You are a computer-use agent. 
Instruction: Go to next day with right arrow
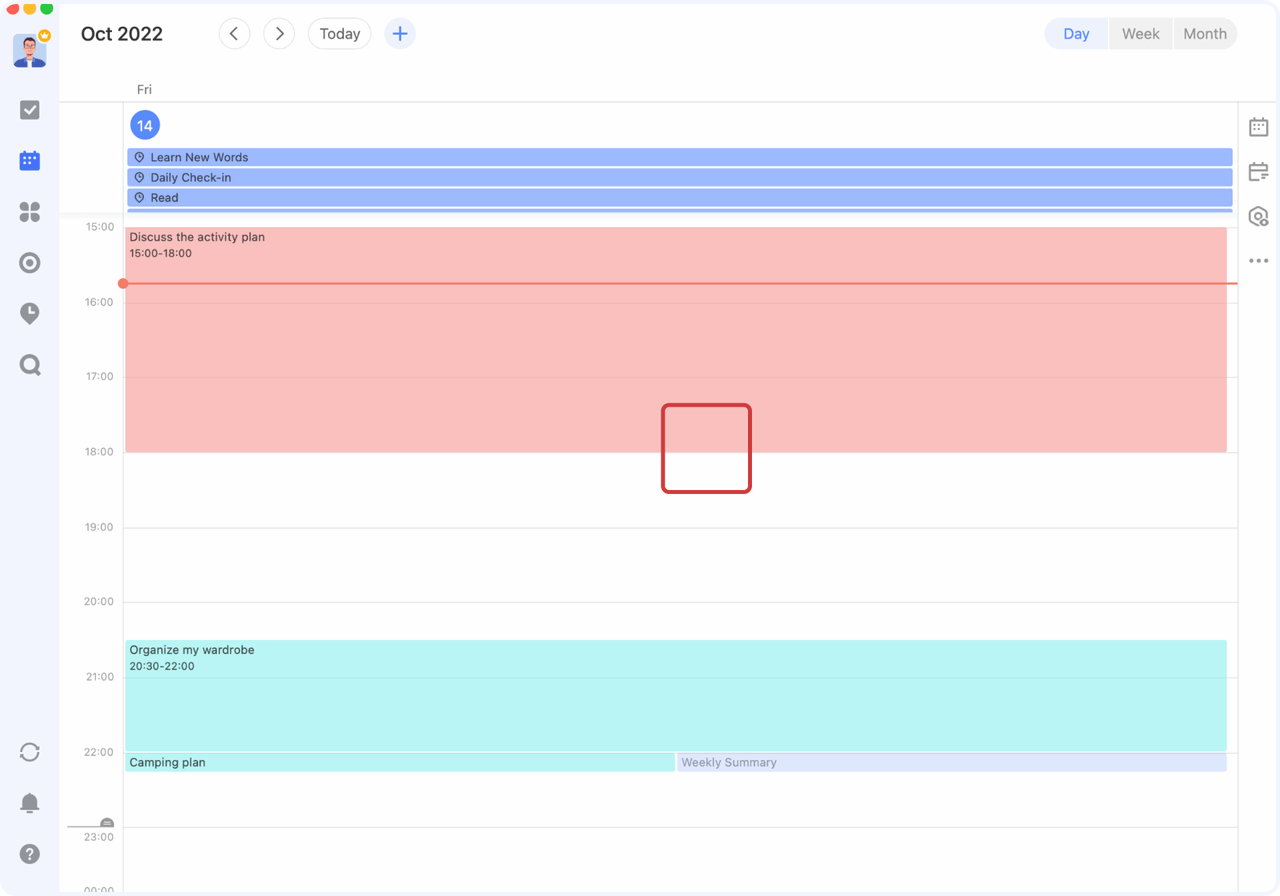[279, 34]
